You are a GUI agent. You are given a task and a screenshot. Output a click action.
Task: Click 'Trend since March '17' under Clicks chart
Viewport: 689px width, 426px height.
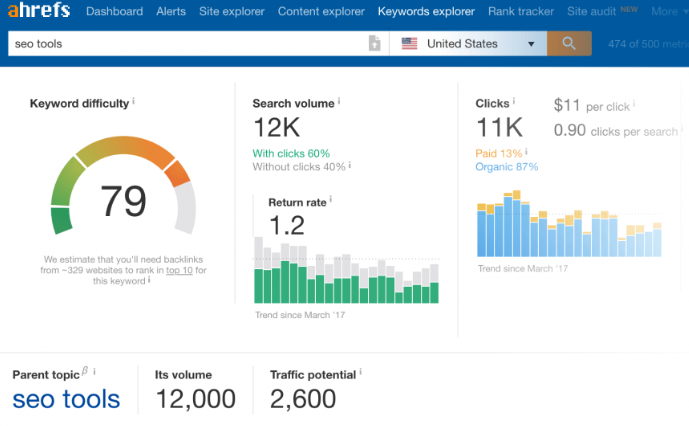coord(523,269)
